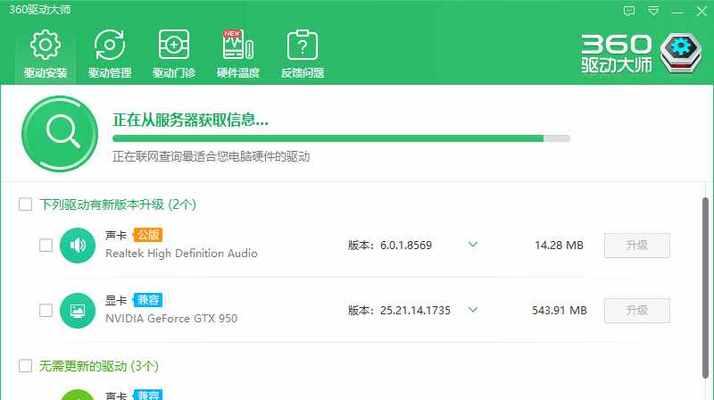Click the server info progress bar
Image resolution: width=714 pixels, height=400 pixels.
[x=341, y=138]
